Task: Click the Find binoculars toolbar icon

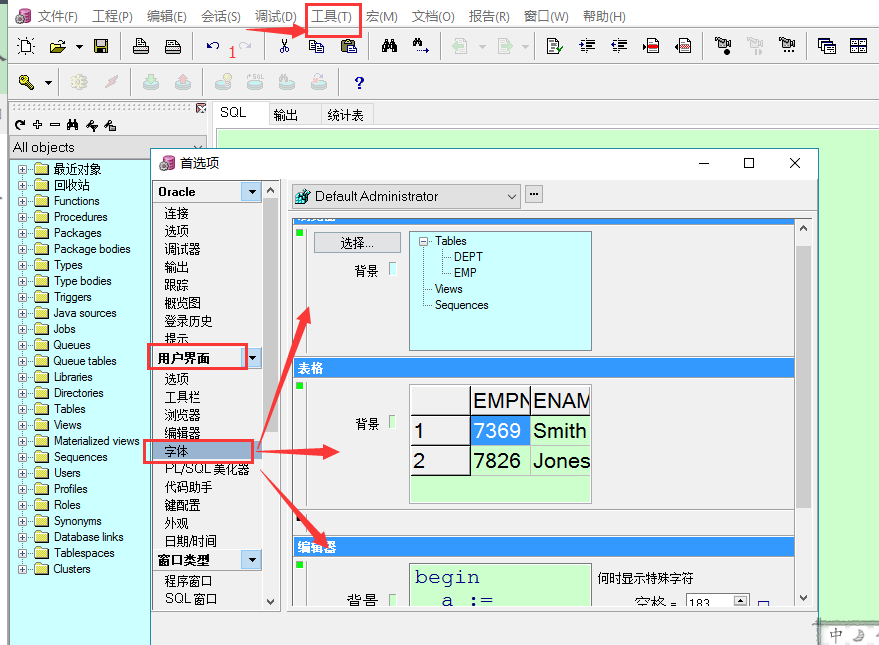Action: pyautogui.click(x=389, y=46)
